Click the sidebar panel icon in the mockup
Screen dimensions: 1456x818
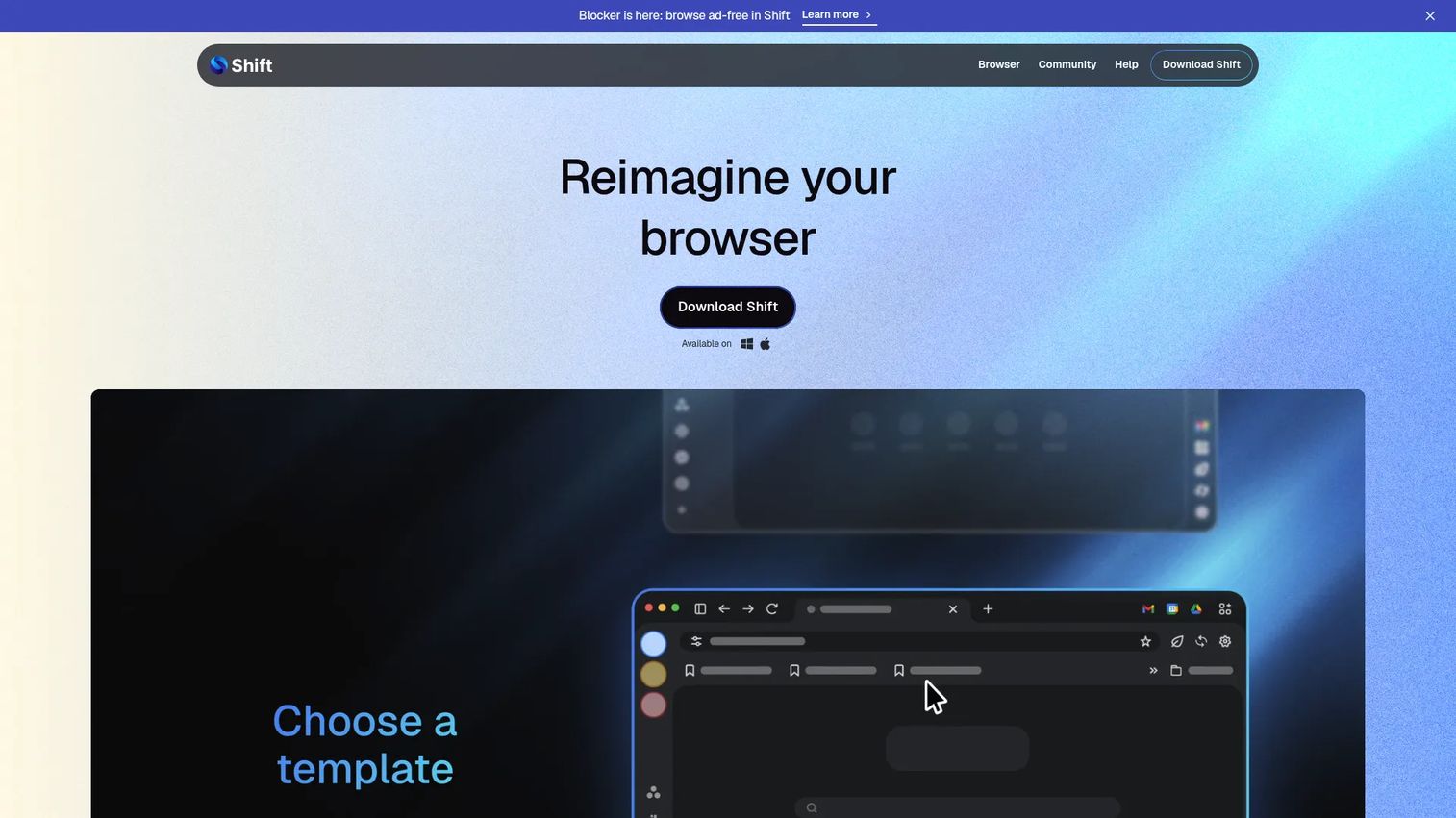pos(700,609)
